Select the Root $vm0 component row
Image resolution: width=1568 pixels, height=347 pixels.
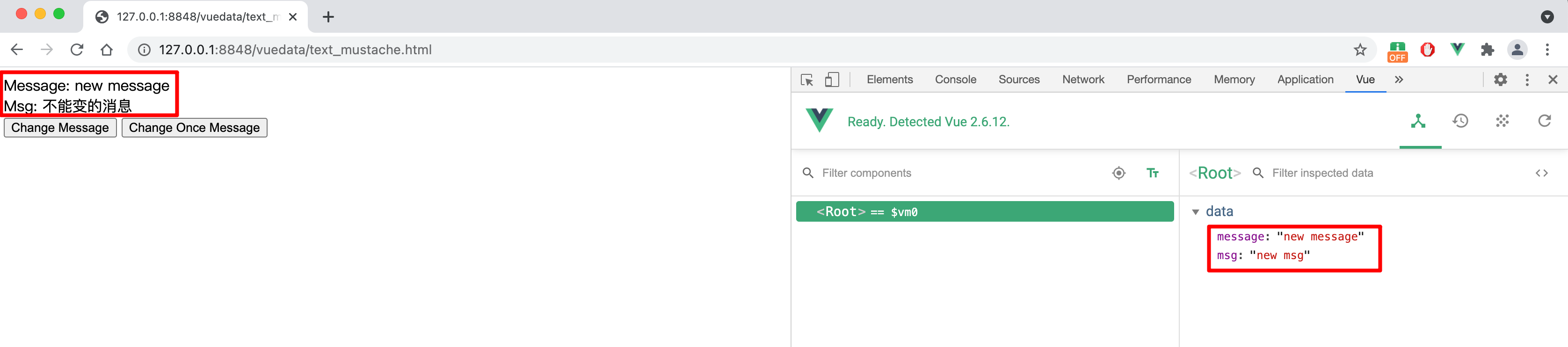pyautogui.click(x=984, y=212)
